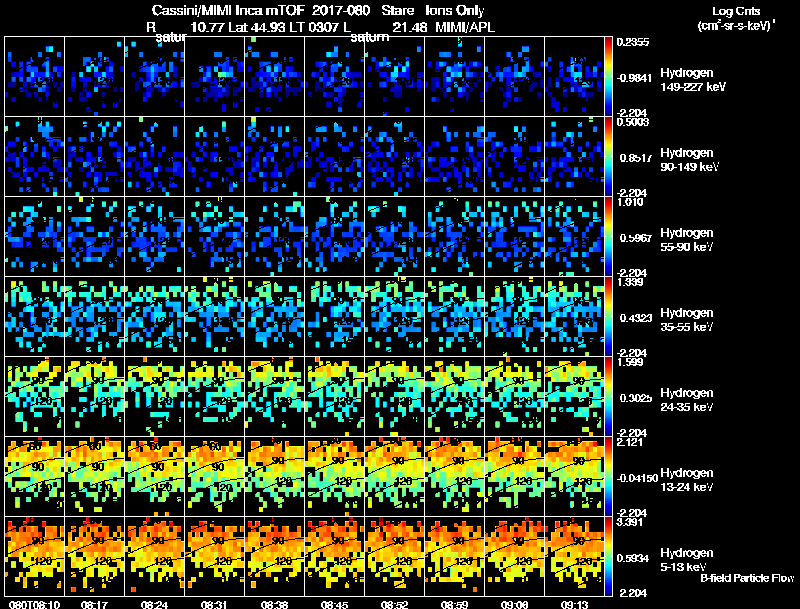
Task: Click the color bar beside Hydrogen 149-227 keV
Action: 608,77
